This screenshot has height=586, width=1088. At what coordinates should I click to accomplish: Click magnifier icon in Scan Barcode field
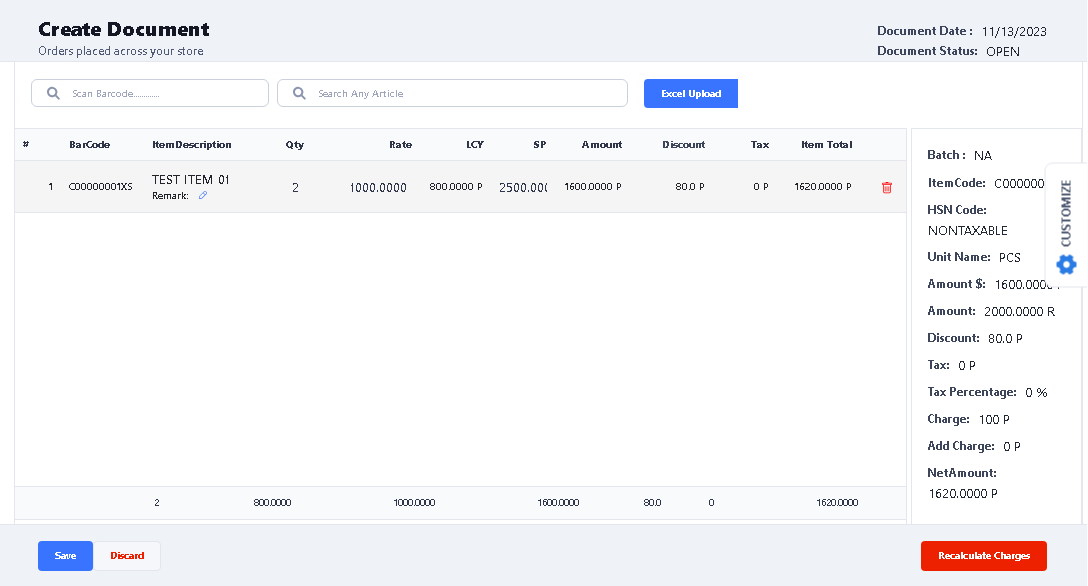[x=53, y=93]
